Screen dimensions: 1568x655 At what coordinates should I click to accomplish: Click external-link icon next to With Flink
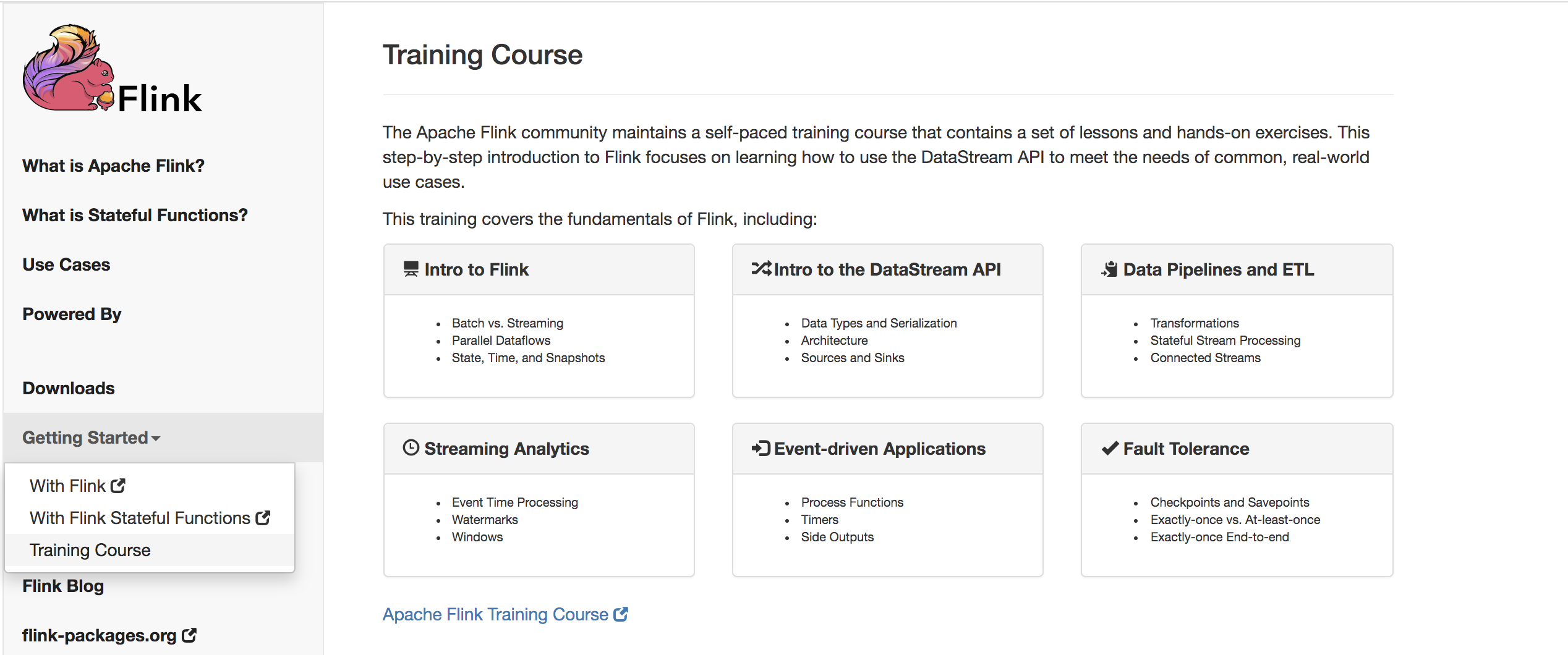coord(118,486)
